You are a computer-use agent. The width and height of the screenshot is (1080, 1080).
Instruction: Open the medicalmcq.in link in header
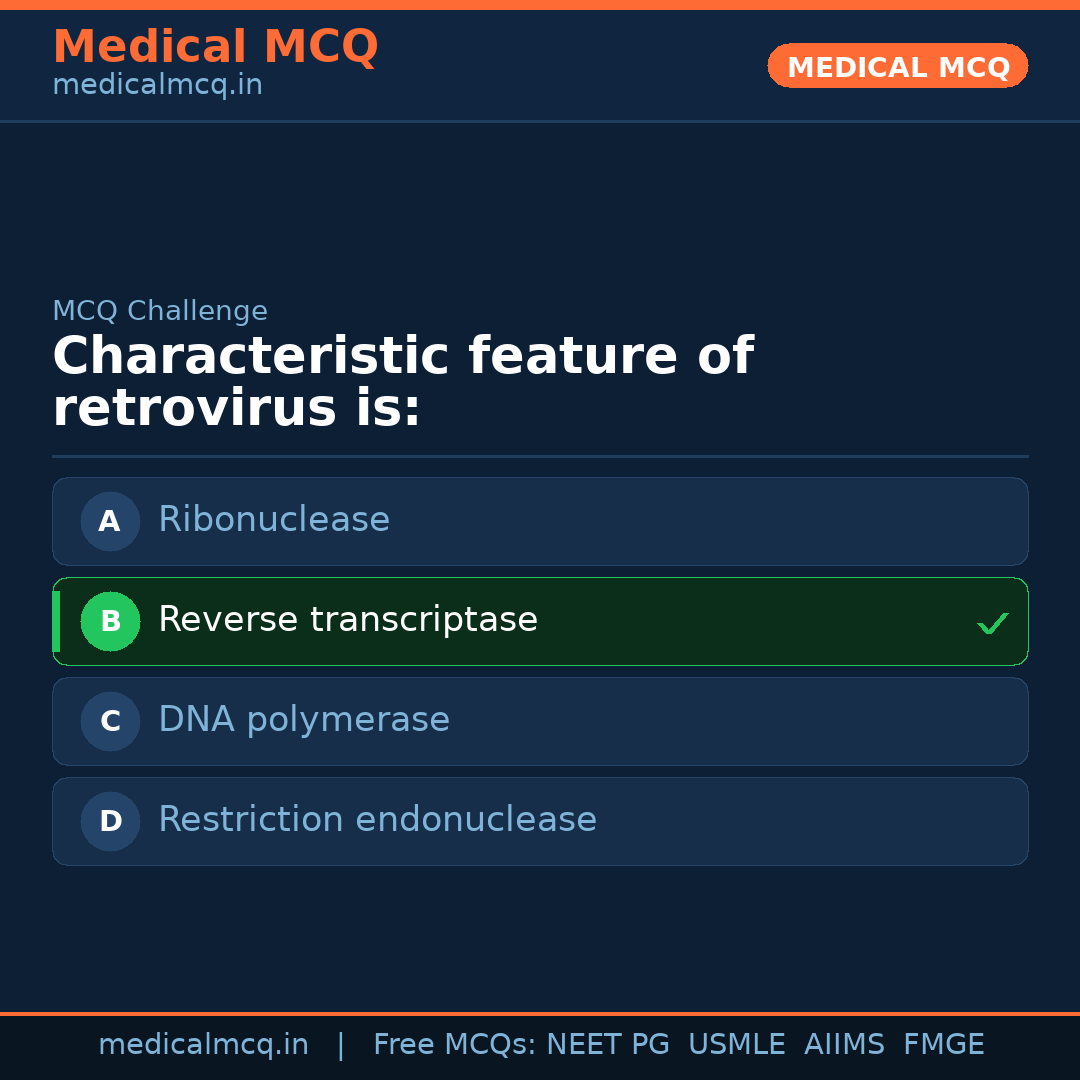(x=157, y=84)
